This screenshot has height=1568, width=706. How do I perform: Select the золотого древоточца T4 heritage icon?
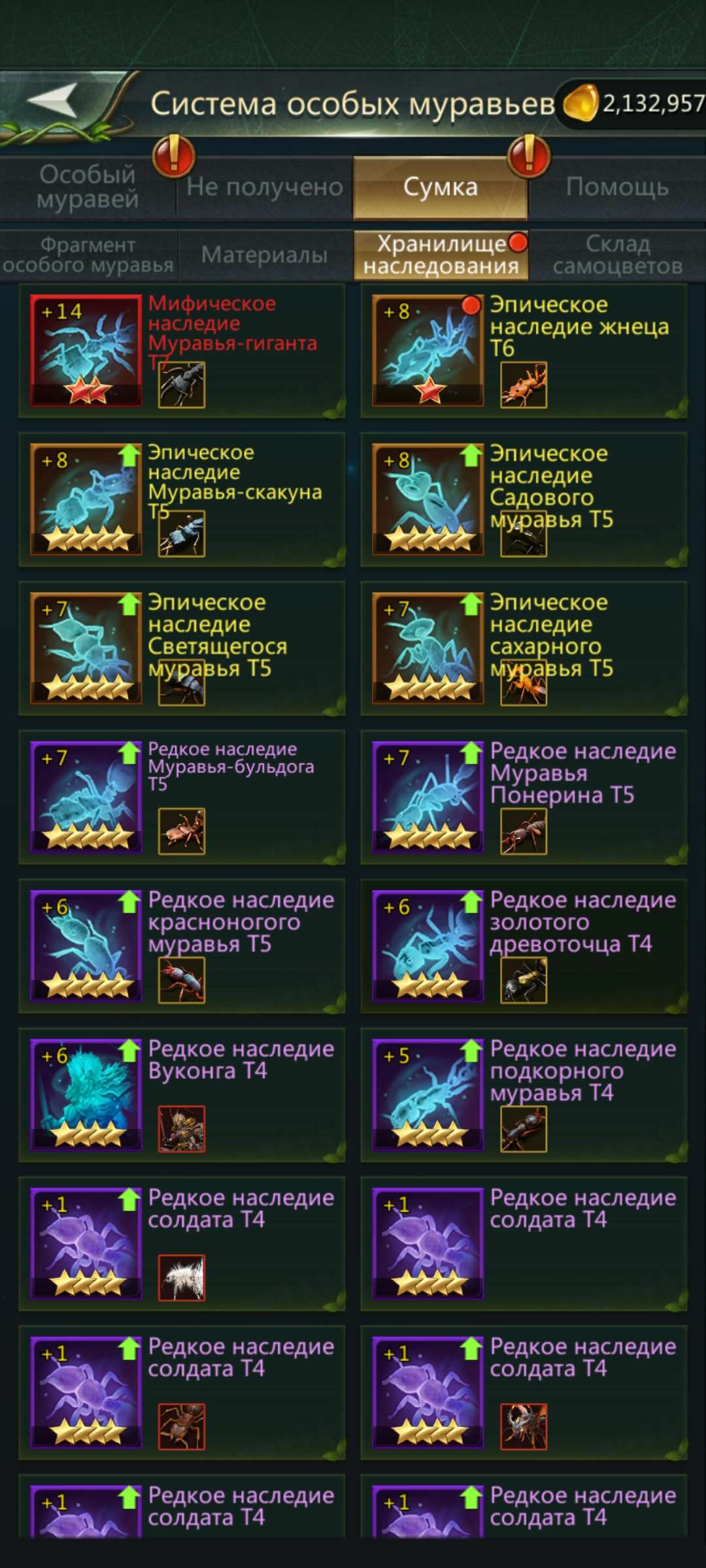coord(428,945)
